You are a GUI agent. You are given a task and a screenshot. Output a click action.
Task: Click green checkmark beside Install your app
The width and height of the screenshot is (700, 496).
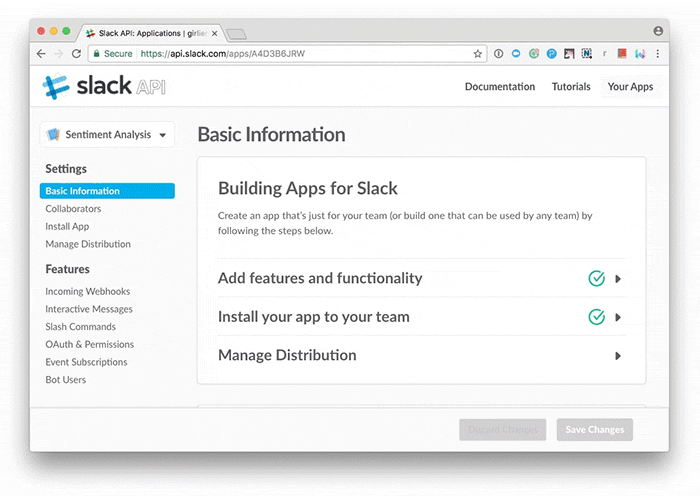596,317
